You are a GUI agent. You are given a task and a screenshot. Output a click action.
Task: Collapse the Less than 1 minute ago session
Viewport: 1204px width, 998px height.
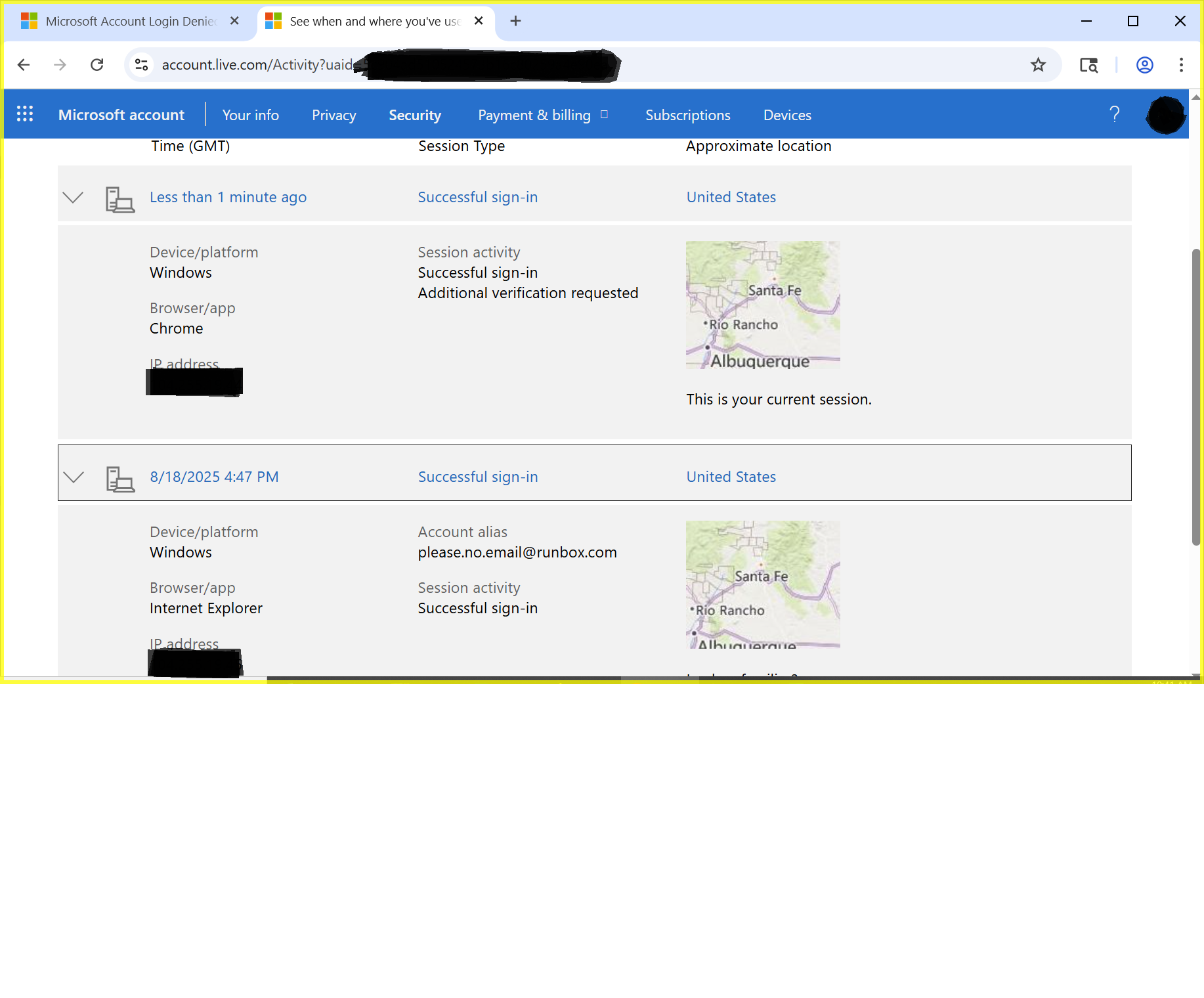tap(73, 197)
